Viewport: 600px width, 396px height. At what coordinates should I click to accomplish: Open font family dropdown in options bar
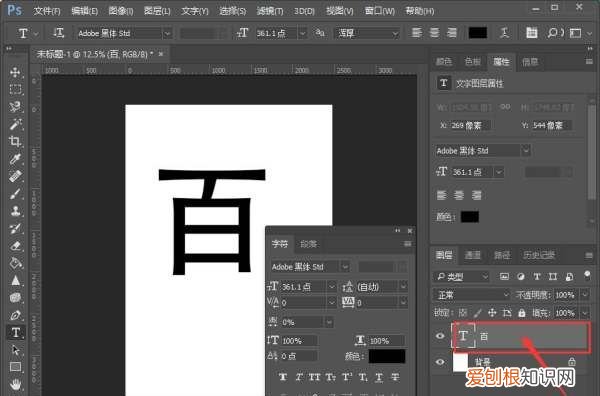pyautogui.click(x=167, y=34)
